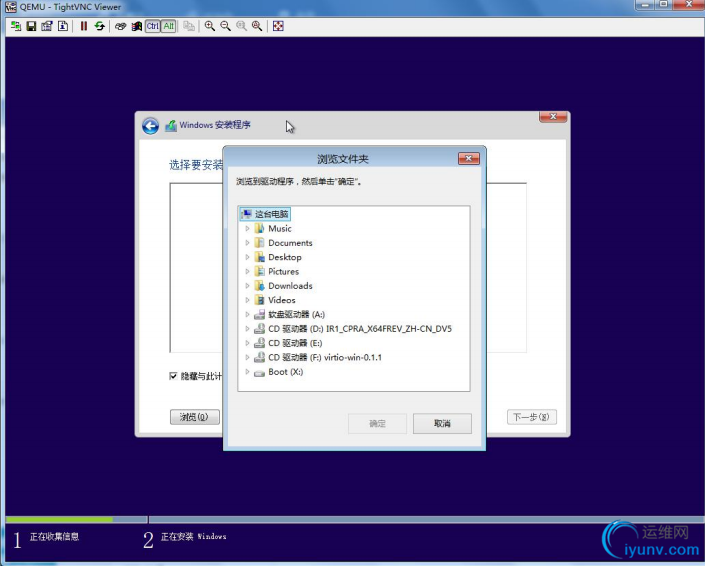Open new connection from VNC toolbar
Viewport: 705px width, 566px height.
(16, 26)
